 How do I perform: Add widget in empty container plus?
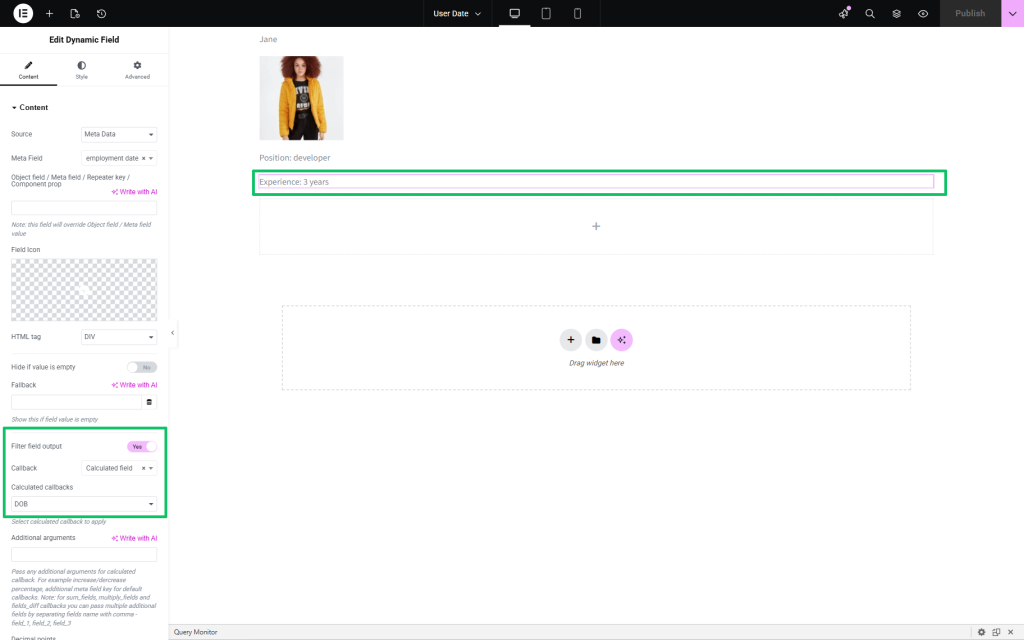pos(596,226)
